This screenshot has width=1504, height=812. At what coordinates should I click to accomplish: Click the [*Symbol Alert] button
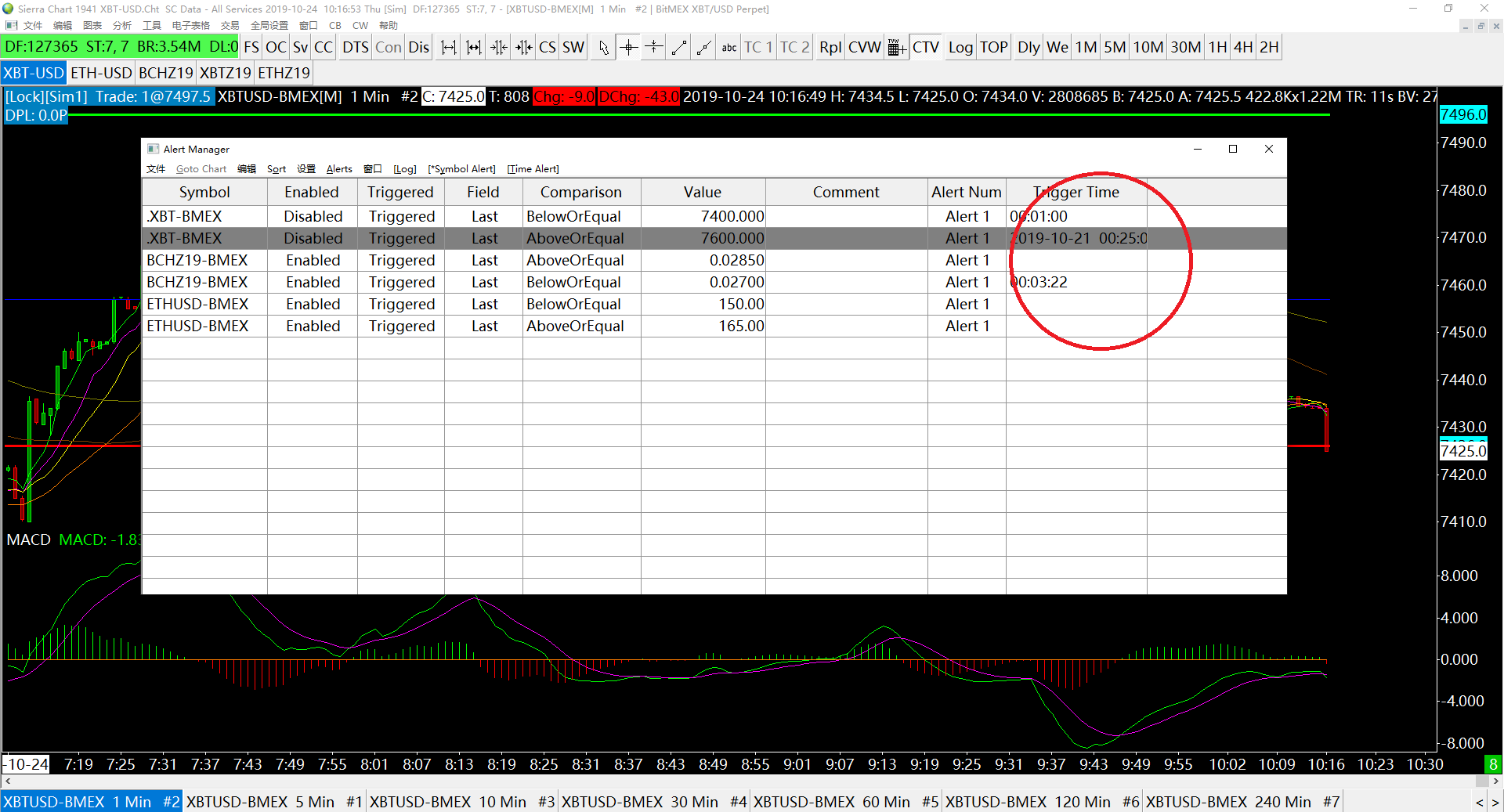click(461, 169)
